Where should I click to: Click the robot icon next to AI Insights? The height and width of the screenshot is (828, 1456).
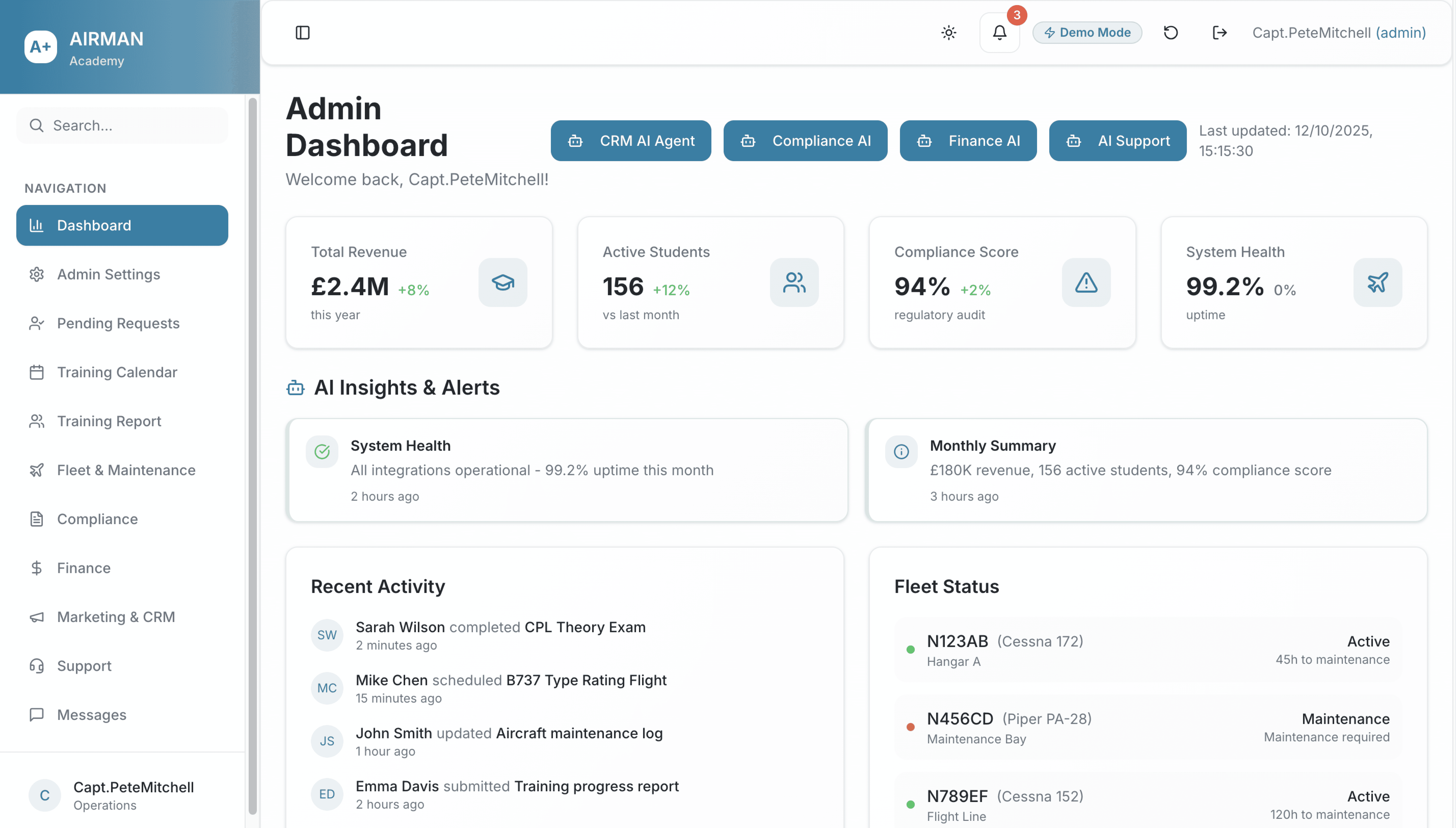coord(295,387)
